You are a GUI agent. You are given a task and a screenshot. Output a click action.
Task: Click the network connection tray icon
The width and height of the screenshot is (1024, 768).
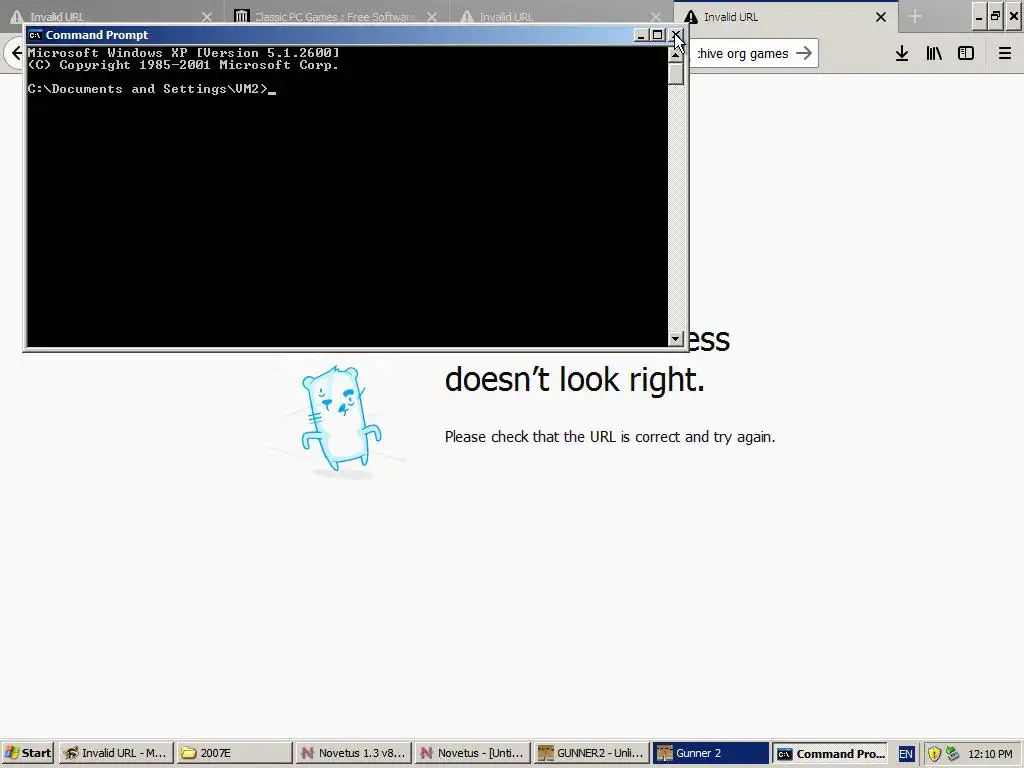pyautogui.click(x=953, y=754)
